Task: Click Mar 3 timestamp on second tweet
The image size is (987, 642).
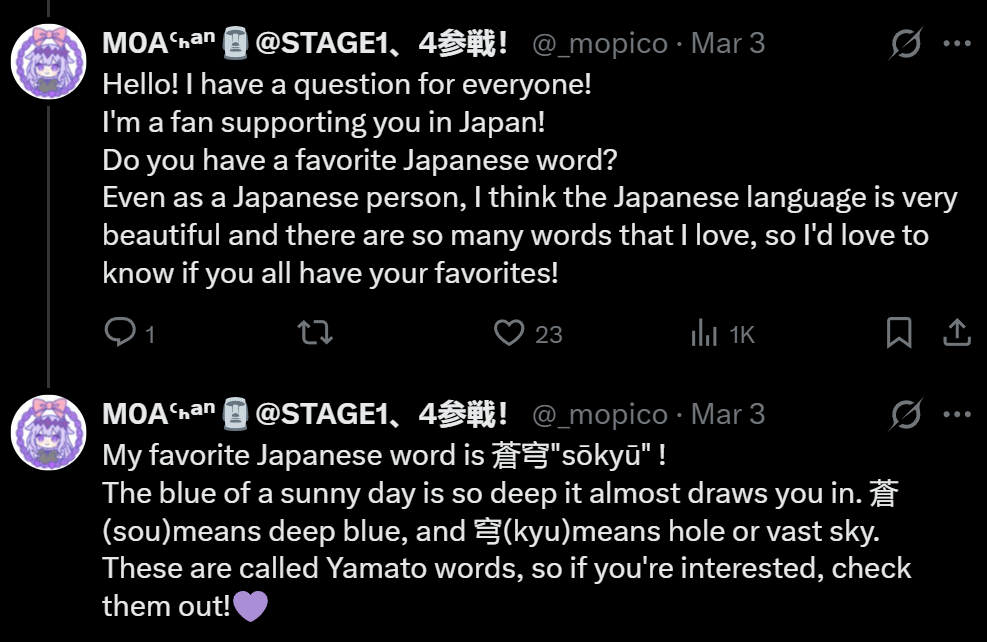Action: coord(728,414)
